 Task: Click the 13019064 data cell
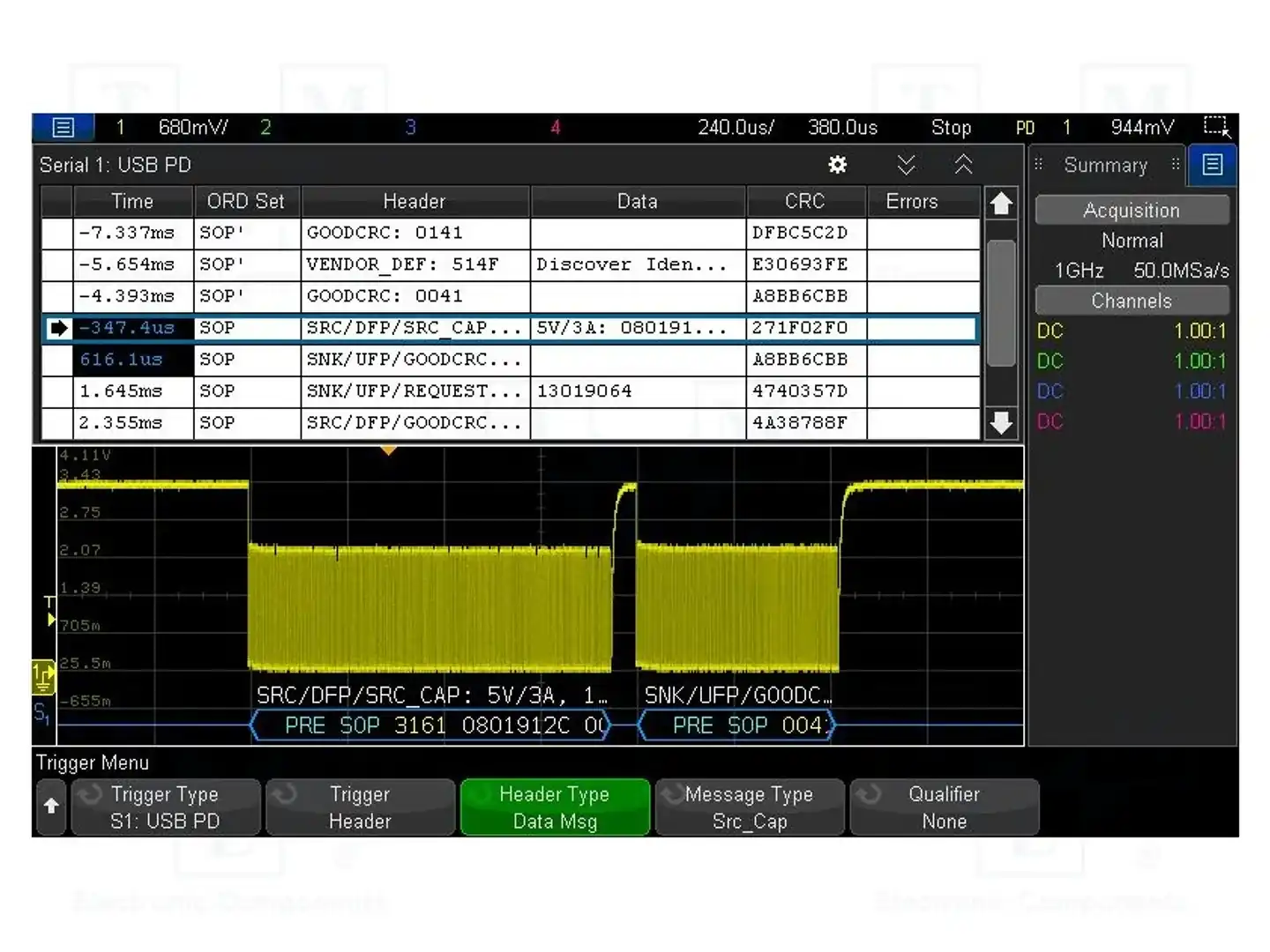coord(638,391)
